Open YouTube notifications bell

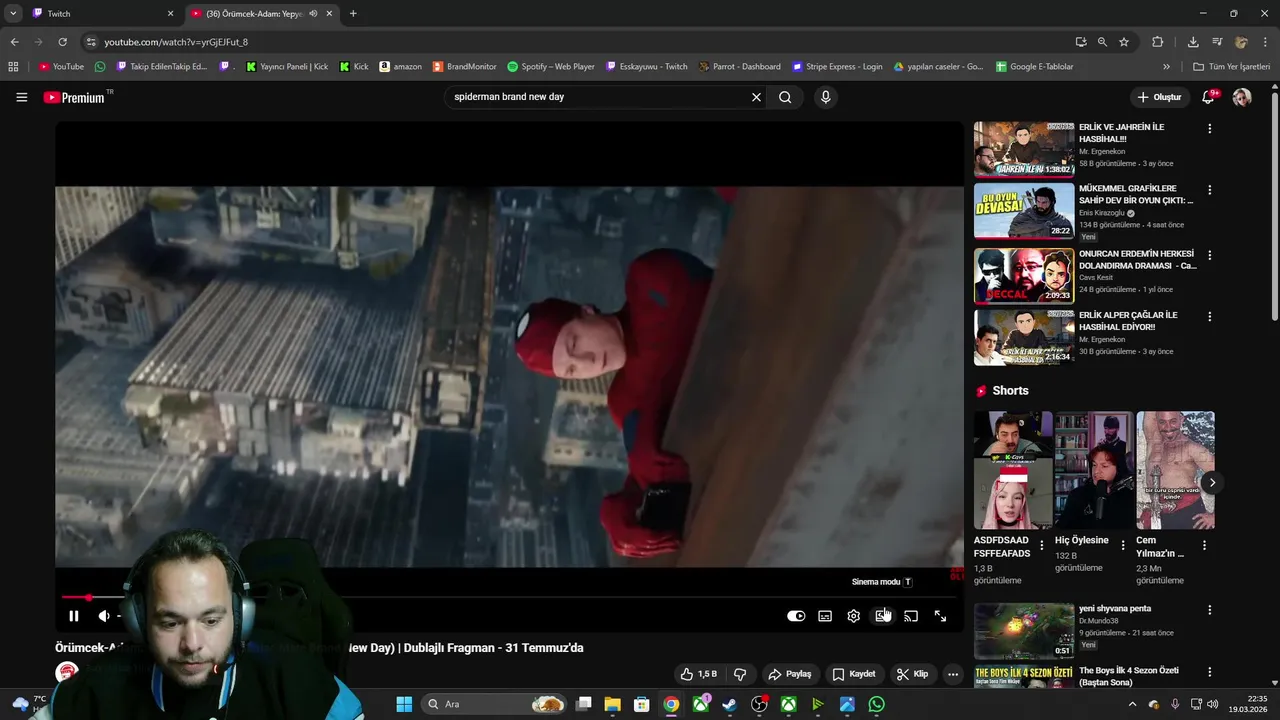coord(1209,97)
